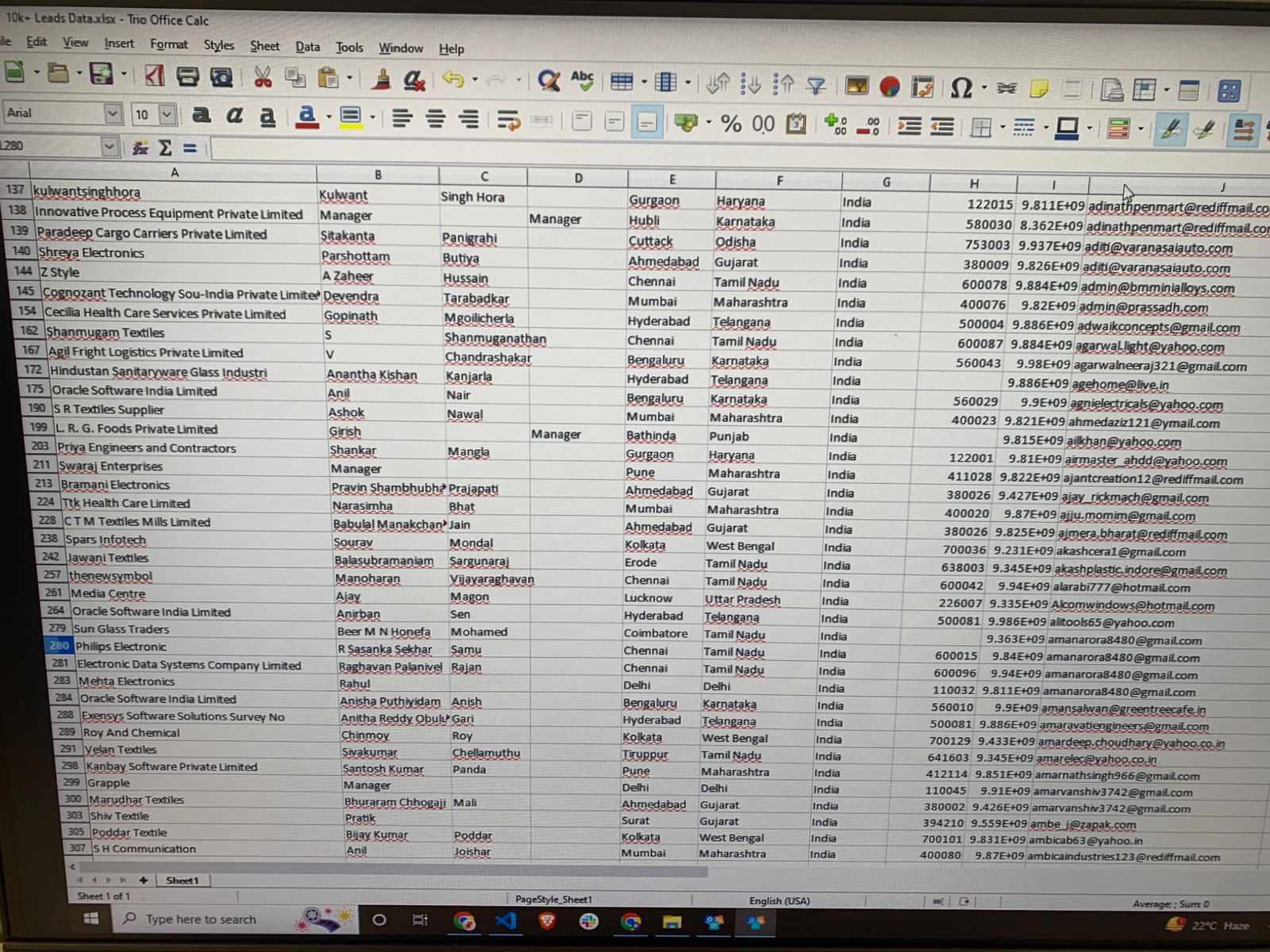Click the Insert Comment sticky note icon
The width and height of the screenshot is (1270, 952).
1039,88
